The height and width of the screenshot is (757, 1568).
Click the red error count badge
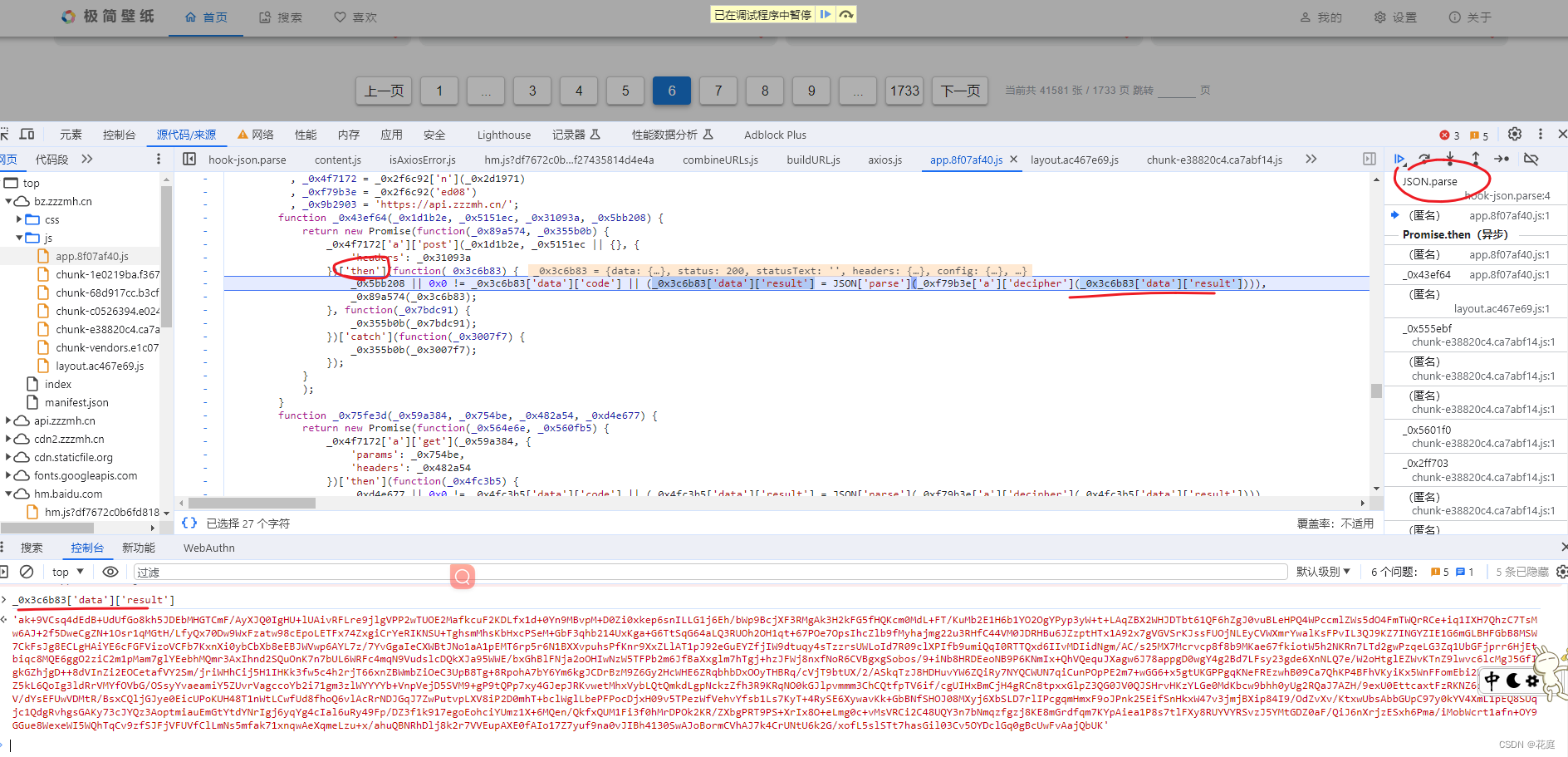pyautogui.click(x=1449, y=135)
